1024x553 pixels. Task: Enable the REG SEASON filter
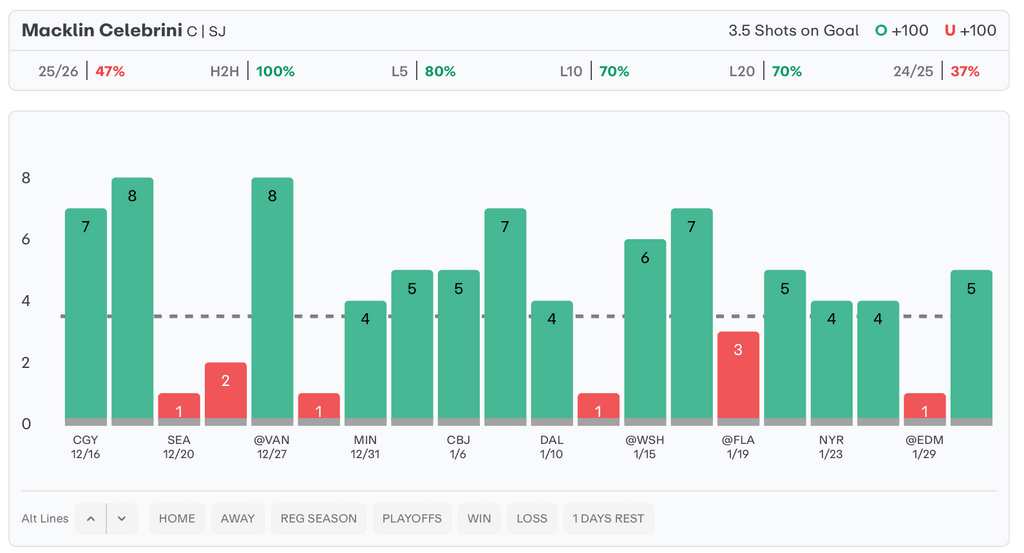coord(318,519)
